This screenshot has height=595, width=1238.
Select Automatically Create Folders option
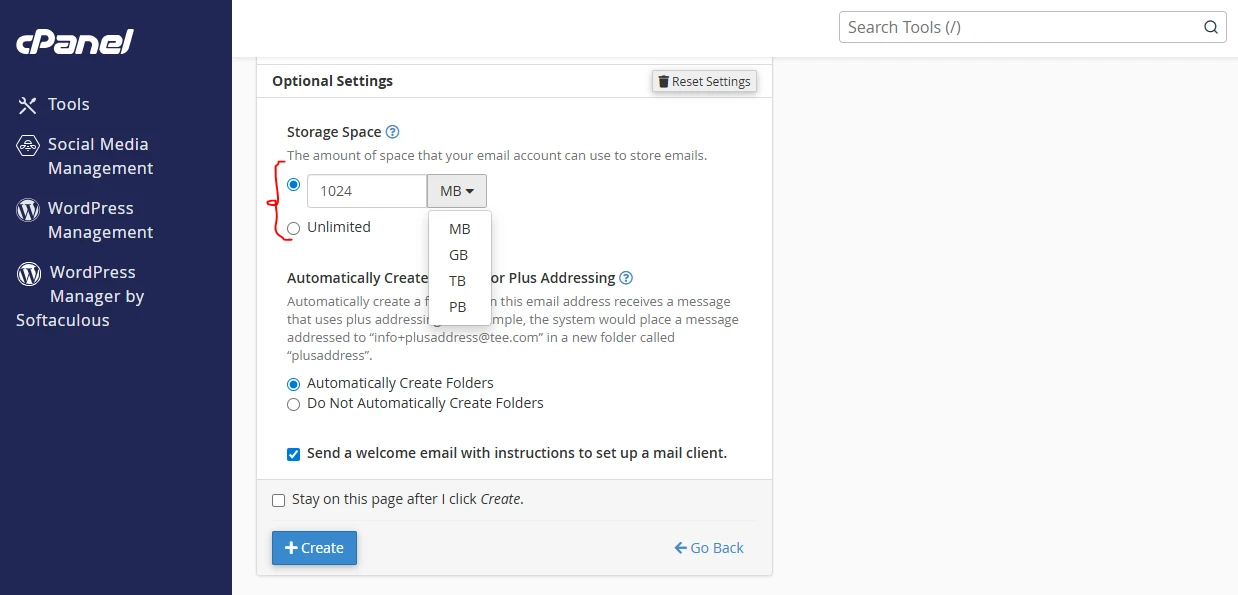click(x=293, y=384)
